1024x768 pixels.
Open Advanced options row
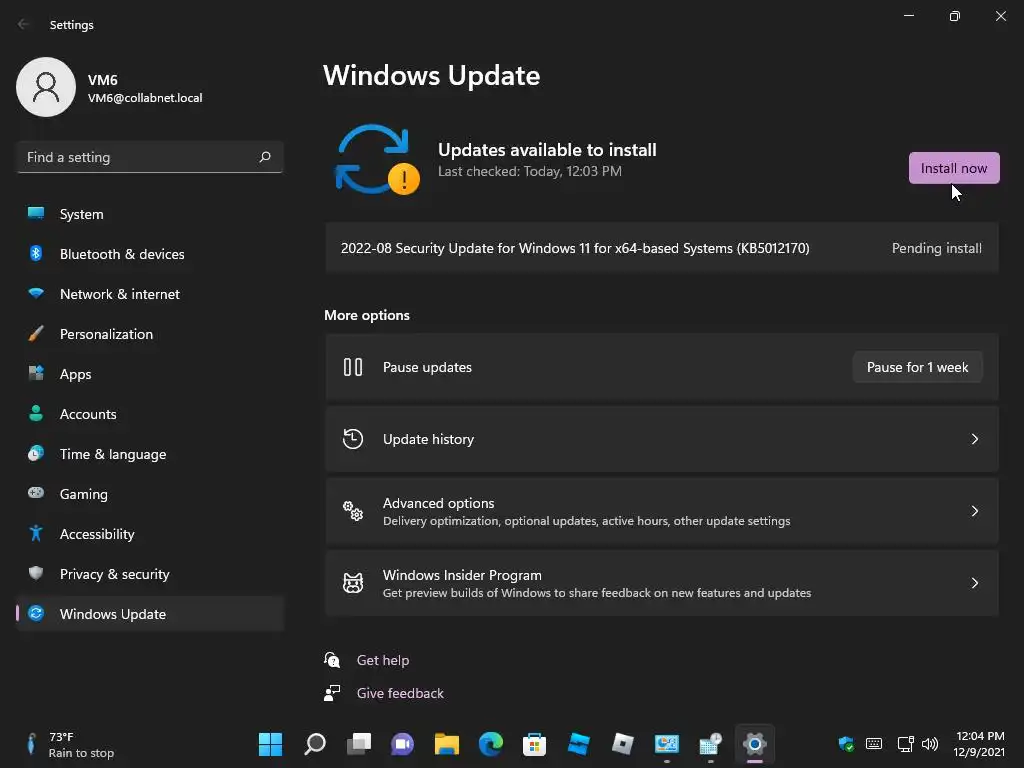pos(662,511)
